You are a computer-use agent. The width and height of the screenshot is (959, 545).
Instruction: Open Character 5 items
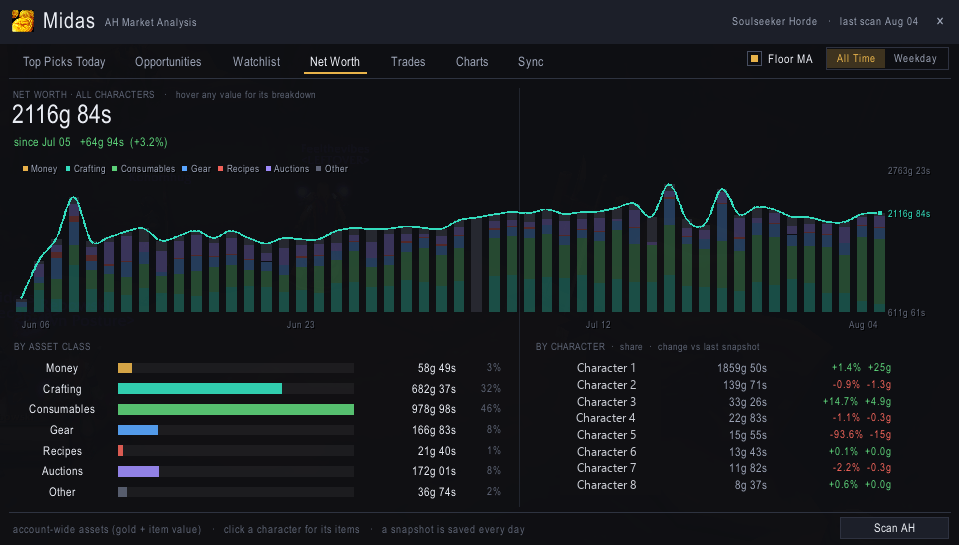(606, 435)
